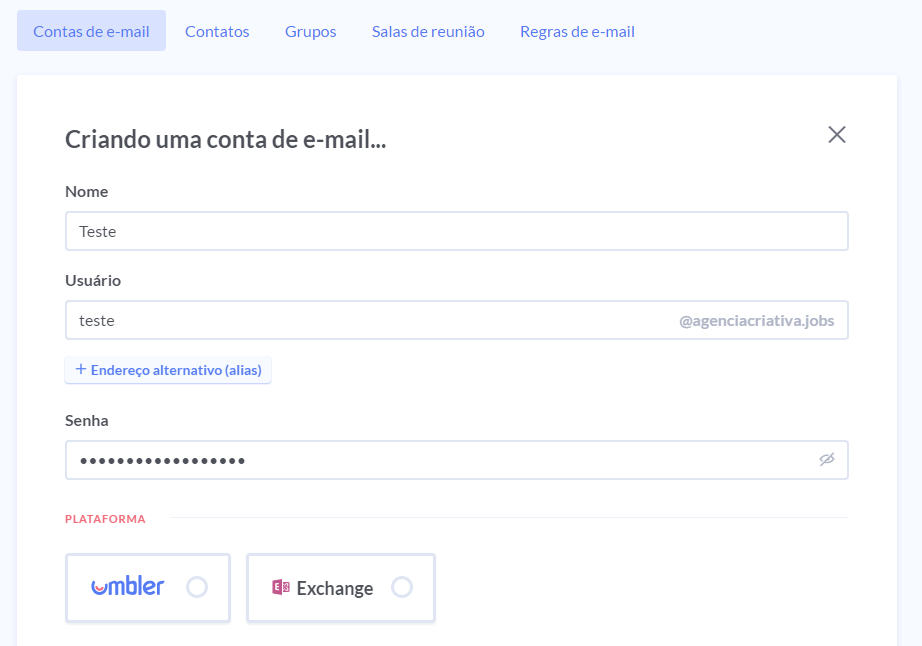Toggle password visibility eye icon

pos(826,460)
